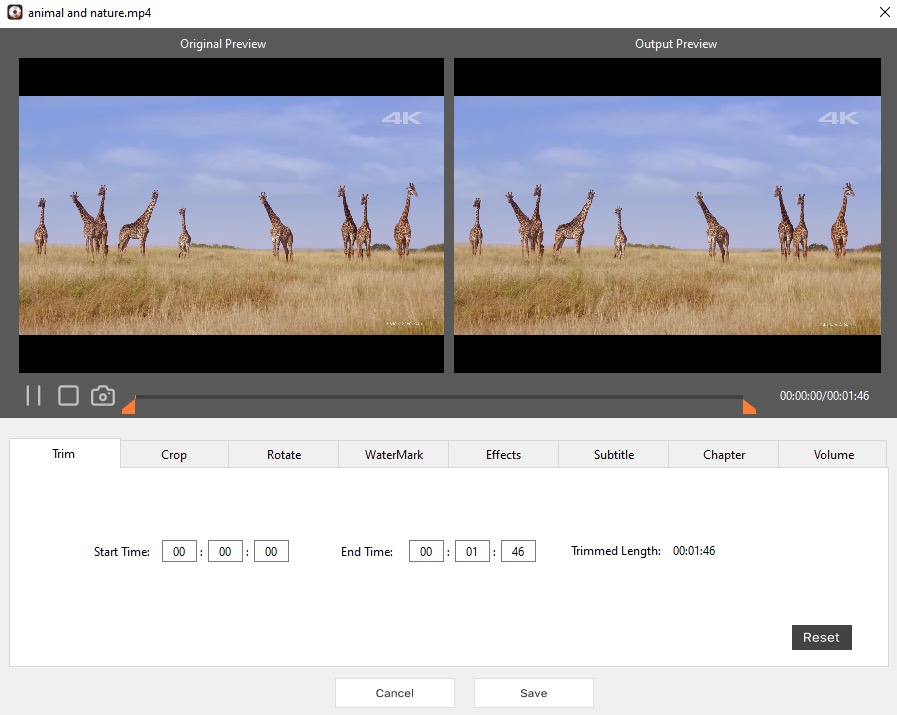Viewport: 897px width, 715px height.
Task: Switch to the Crop tab
Action: pos(173,454)
